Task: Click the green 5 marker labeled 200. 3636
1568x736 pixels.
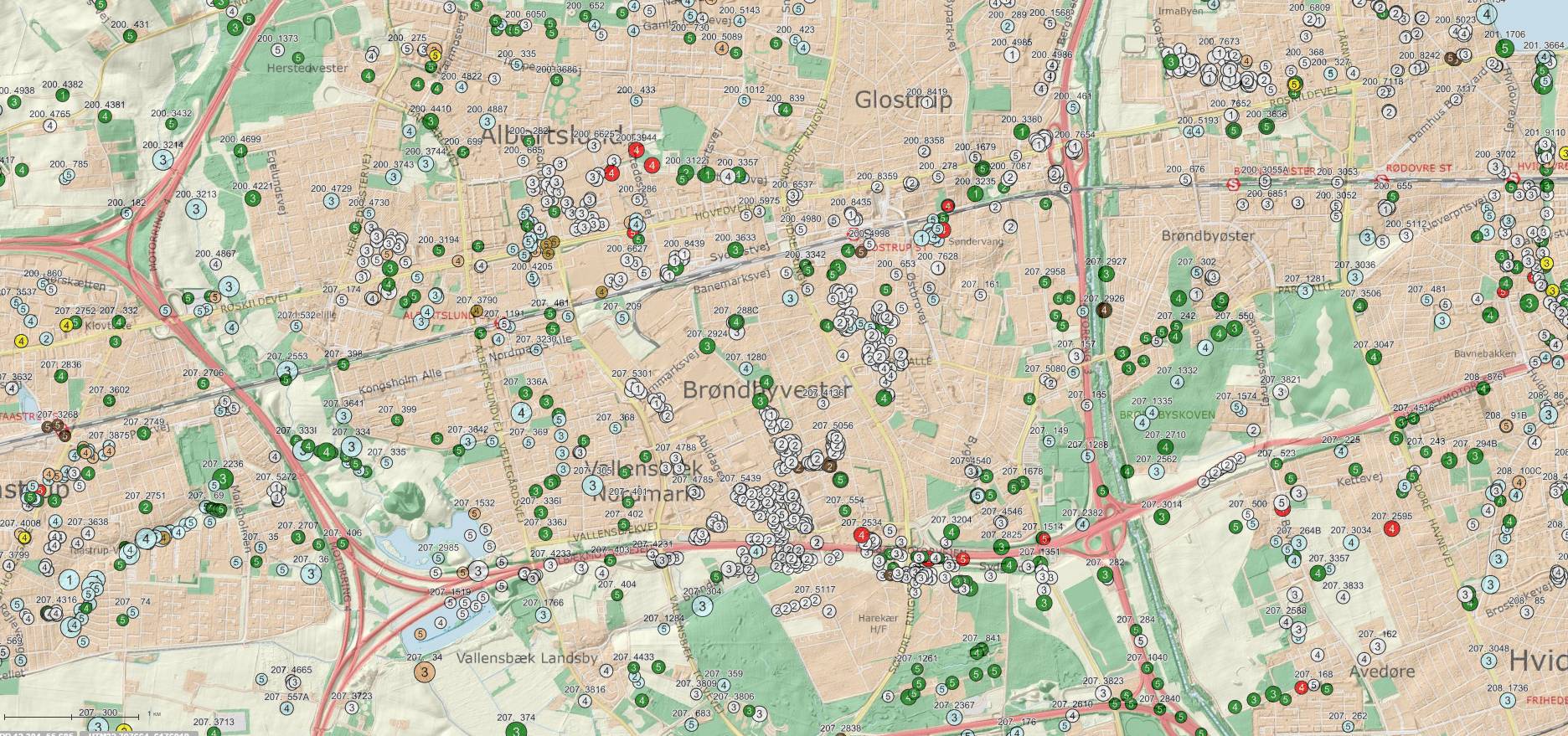Action: (1266, 126)
